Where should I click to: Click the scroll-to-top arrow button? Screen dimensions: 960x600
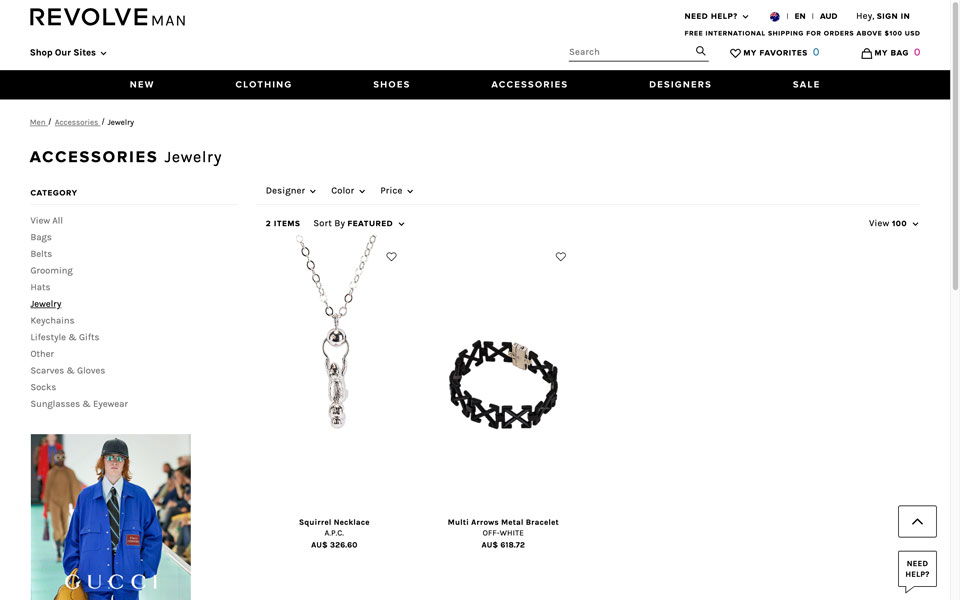[x=917, y=522]
